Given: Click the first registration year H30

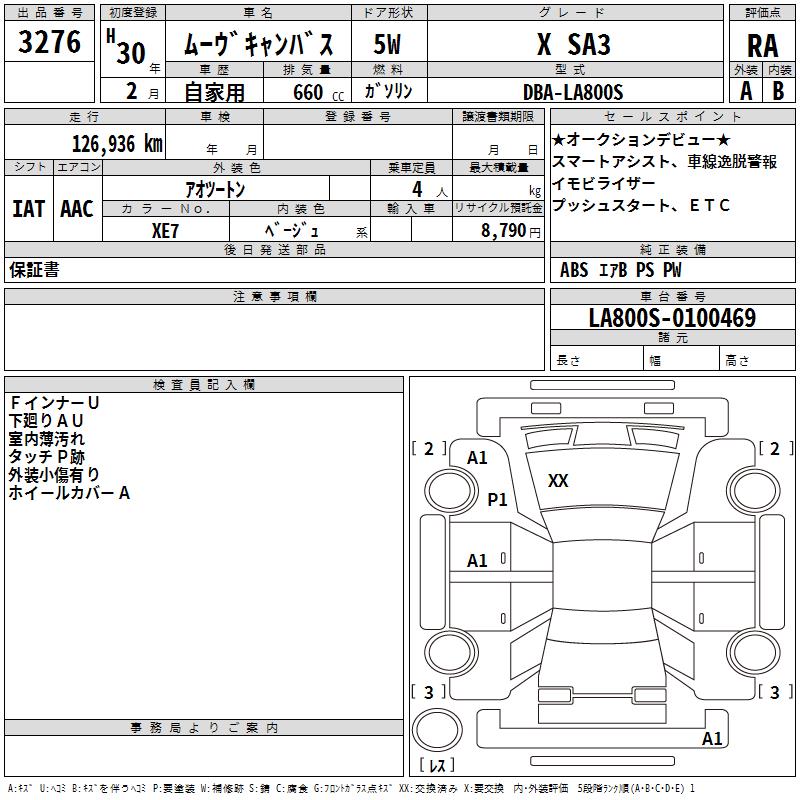Looking at the screenshot, I should 126,47.
